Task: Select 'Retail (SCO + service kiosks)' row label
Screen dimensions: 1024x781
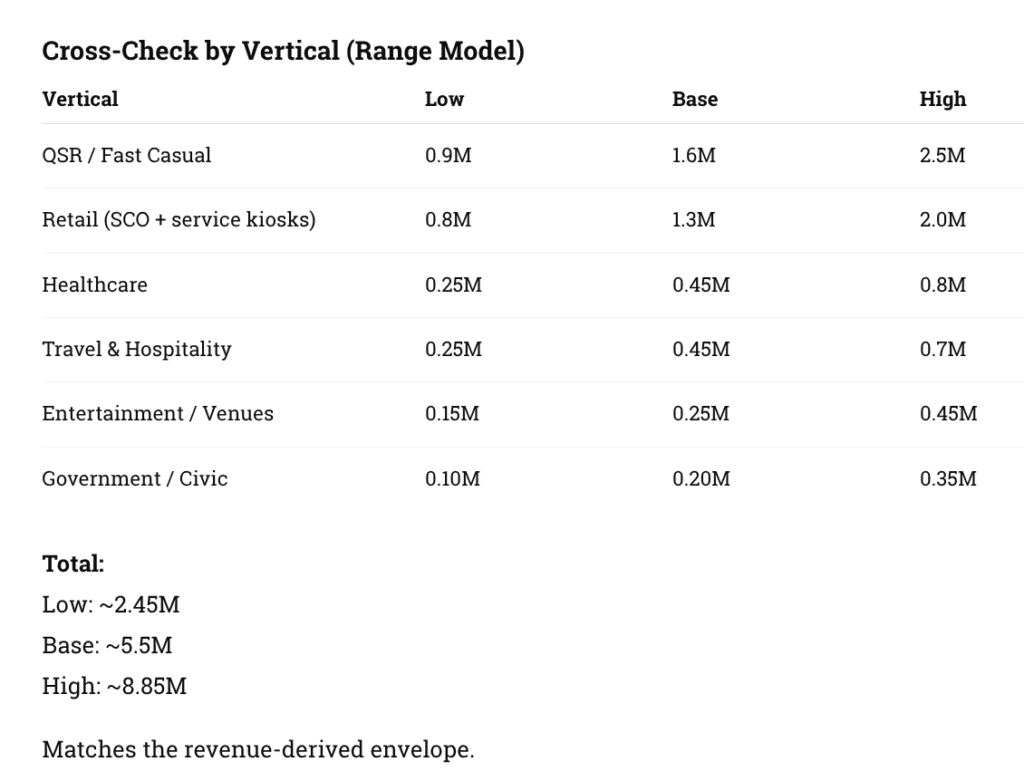Action: point(179,220)
